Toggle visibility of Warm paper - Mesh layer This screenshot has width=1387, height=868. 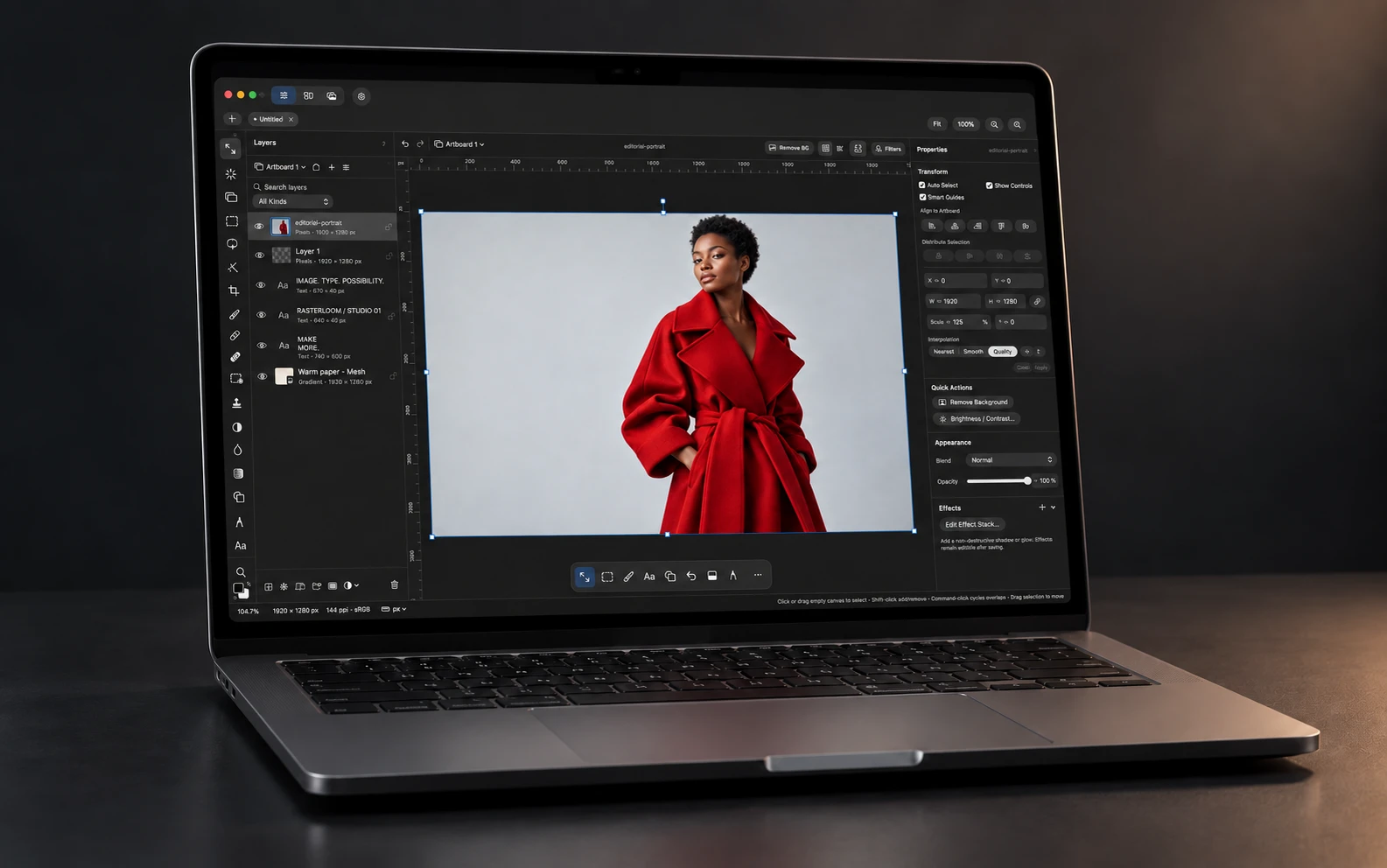(x=262, y=377)
